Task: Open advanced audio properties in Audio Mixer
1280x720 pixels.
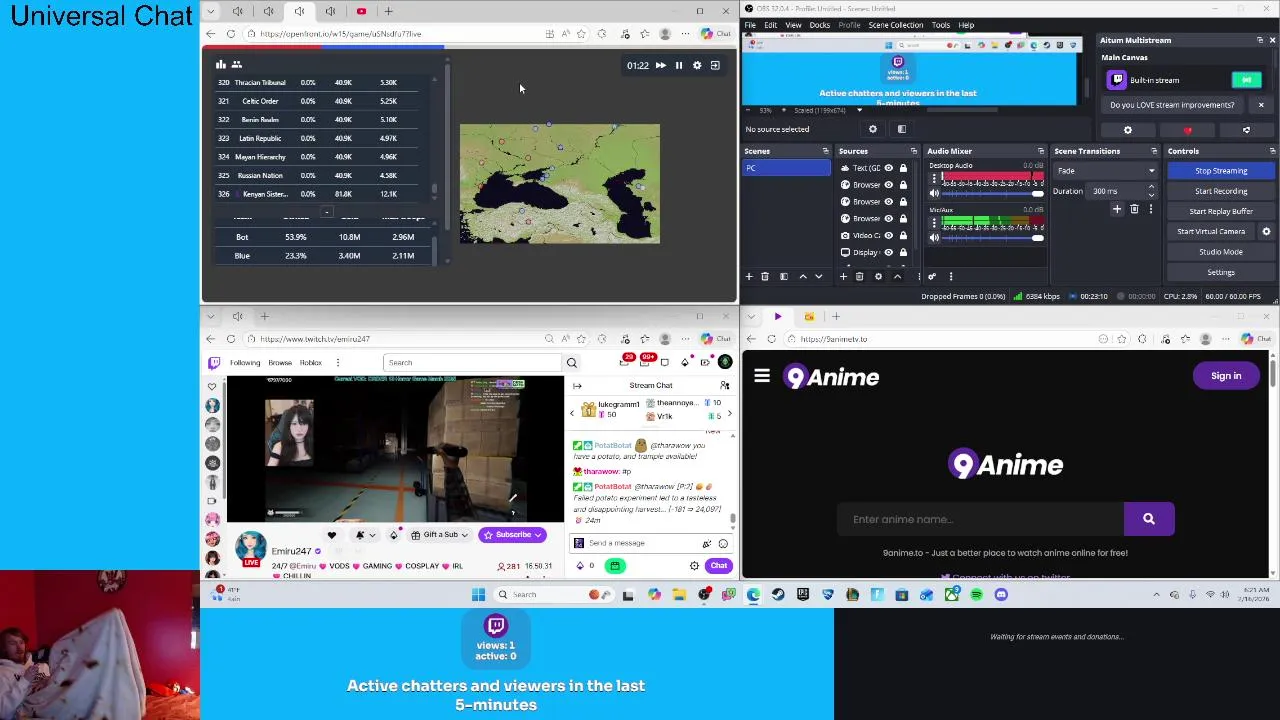Action: tap(932, 276)
